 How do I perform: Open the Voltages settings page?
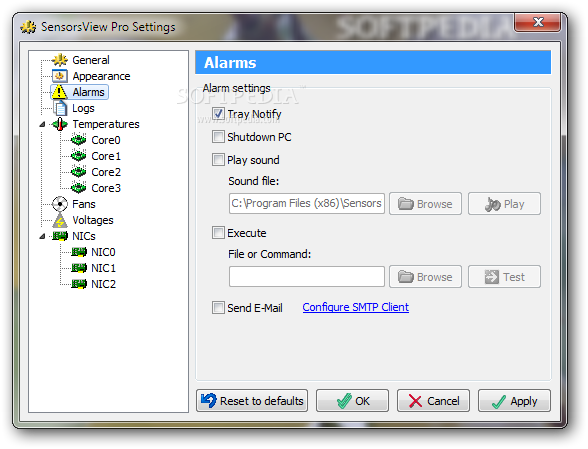93,220
